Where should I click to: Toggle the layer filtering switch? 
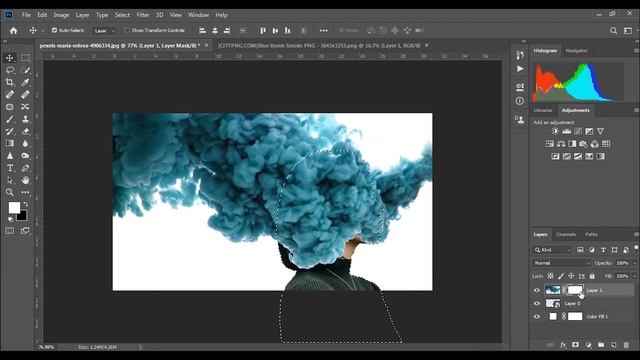tap(636, 248)
